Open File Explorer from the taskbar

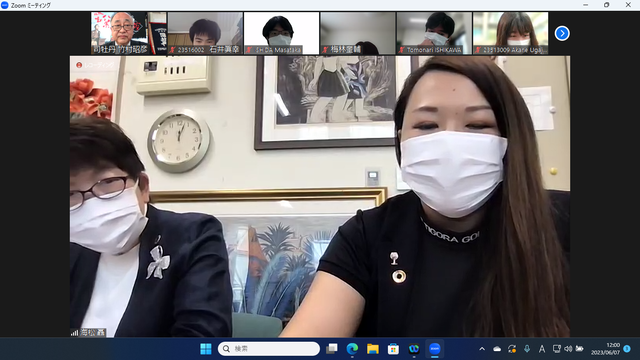tap(373, 349)
